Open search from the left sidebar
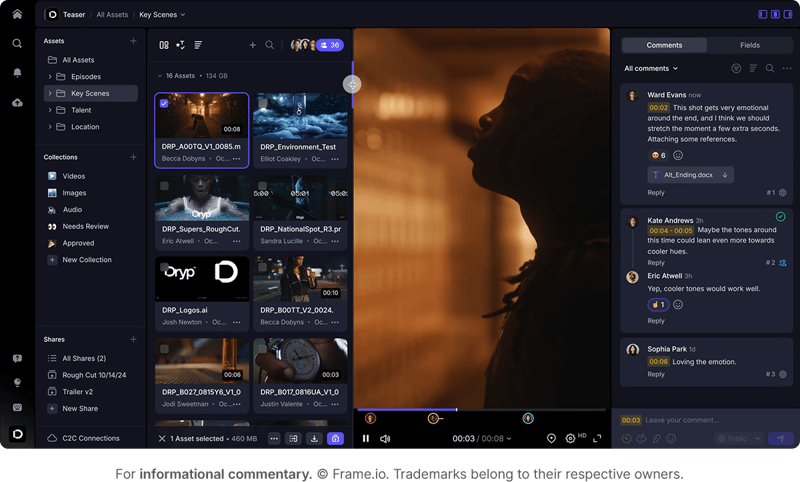The height and width of the screenshot is (482, 800). pyautogui.click(x=17, y=43)
